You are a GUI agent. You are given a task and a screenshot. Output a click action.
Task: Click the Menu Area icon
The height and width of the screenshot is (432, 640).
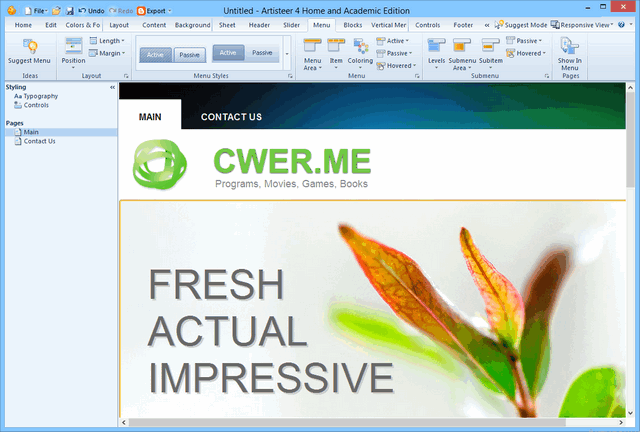(x=312, y=46)
